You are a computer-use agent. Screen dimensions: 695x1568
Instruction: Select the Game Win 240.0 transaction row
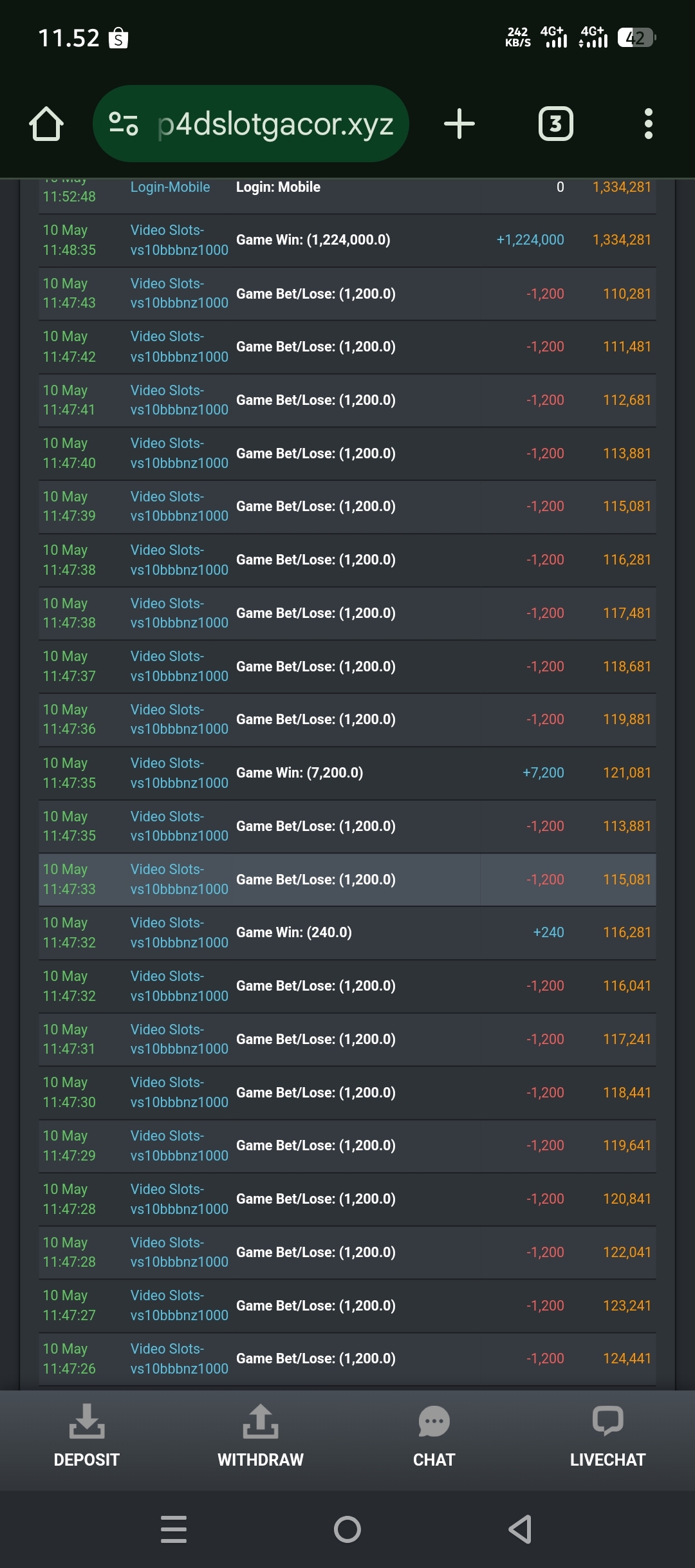point(347,933)
